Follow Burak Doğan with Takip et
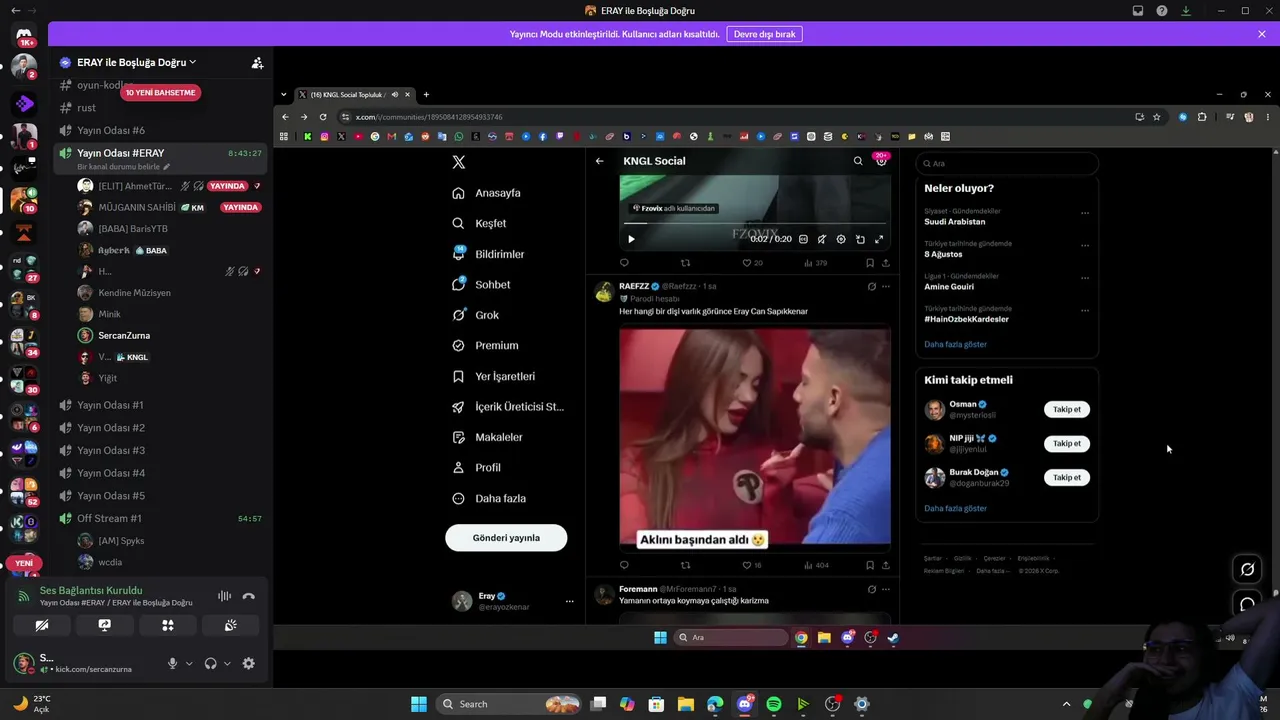 1067,477
